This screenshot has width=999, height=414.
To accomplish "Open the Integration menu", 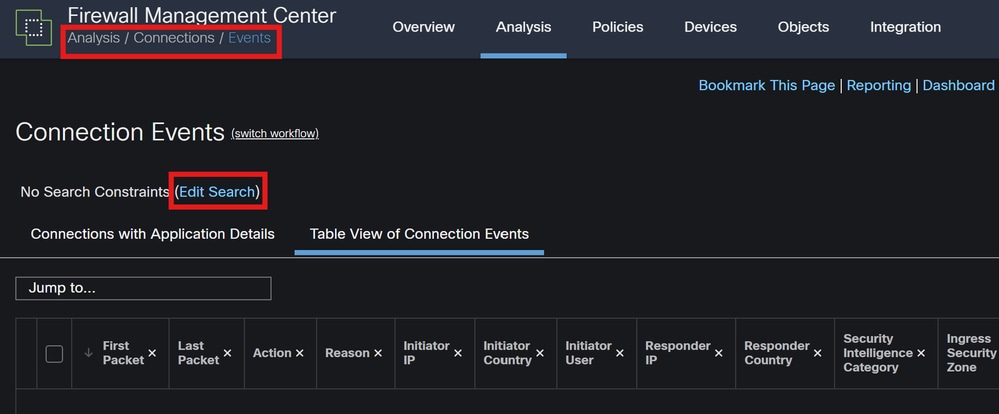I will tap(905, 27).
